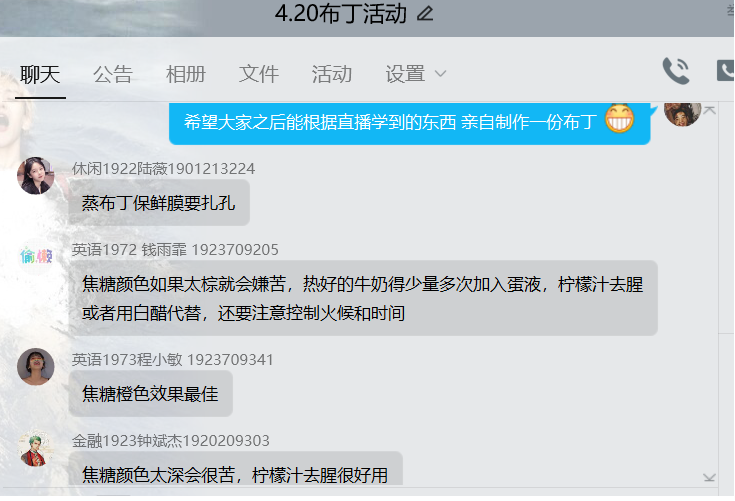Open 偷懒 avatar of 钱雨霏
Screen dimensions: 735x501
click(36, 256)
